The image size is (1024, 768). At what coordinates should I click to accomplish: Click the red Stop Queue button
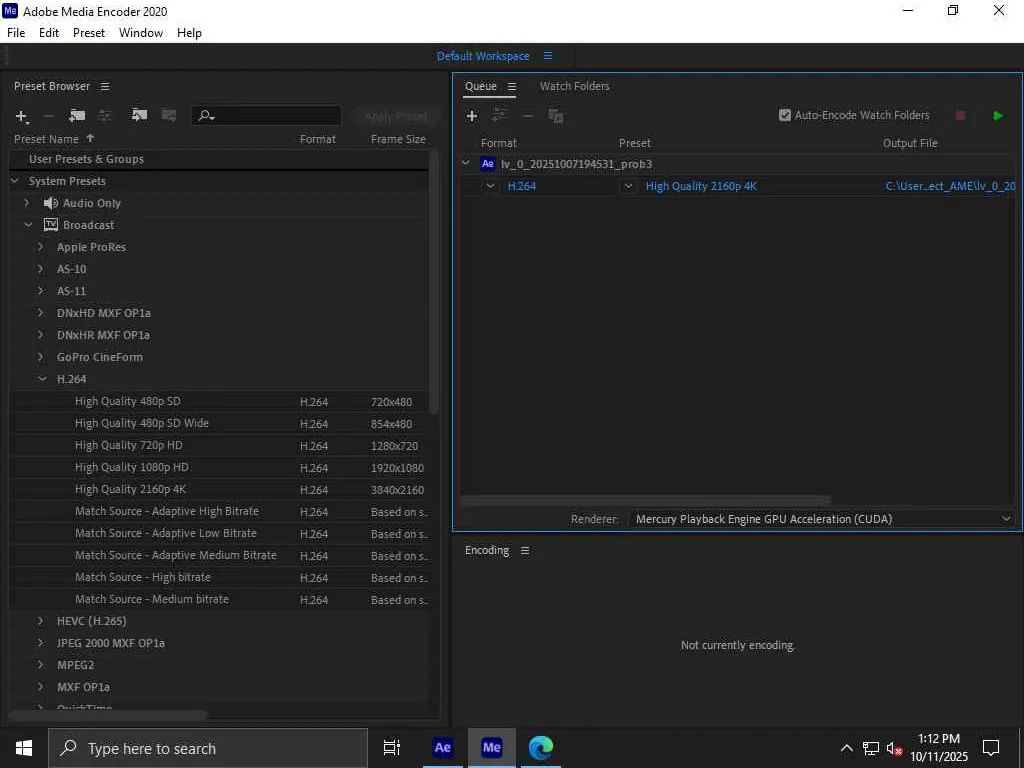pos(960,116)
